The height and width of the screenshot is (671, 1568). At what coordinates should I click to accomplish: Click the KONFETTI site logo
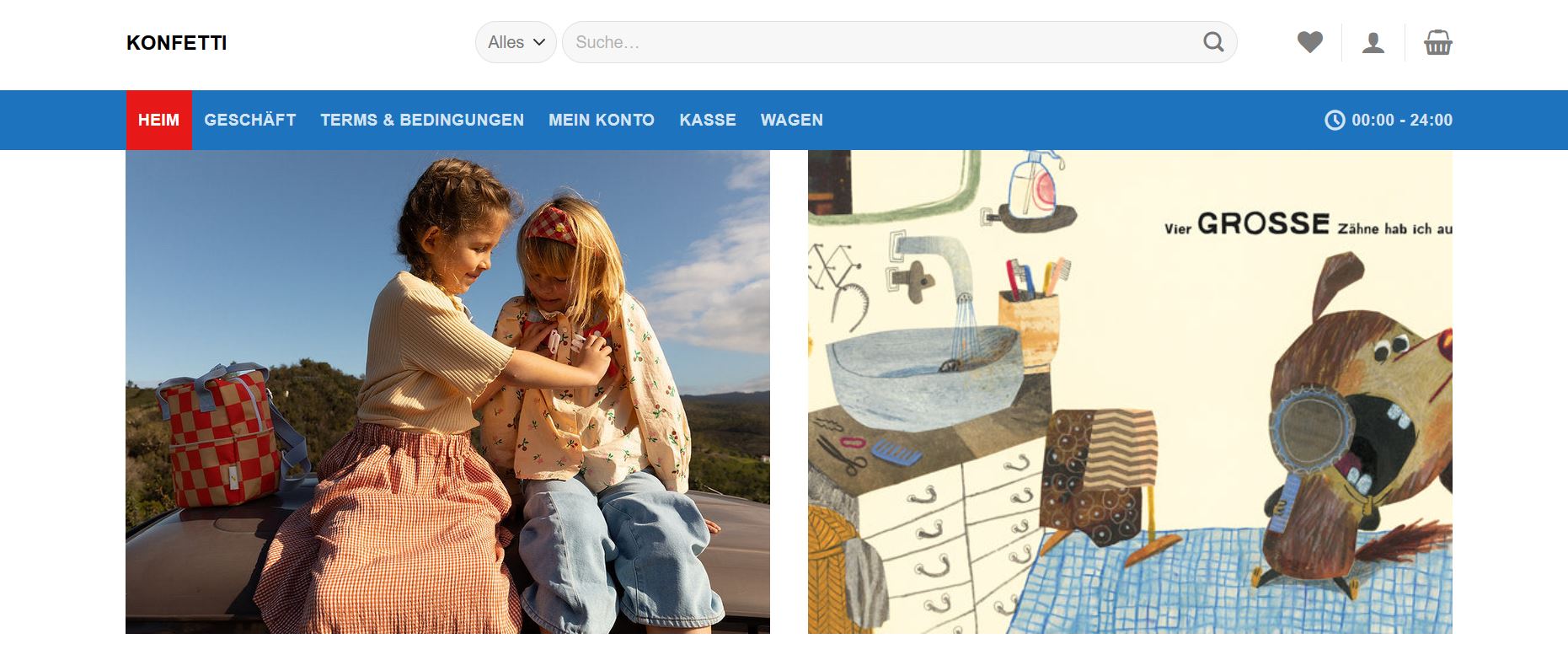click(x=177, y=43)
